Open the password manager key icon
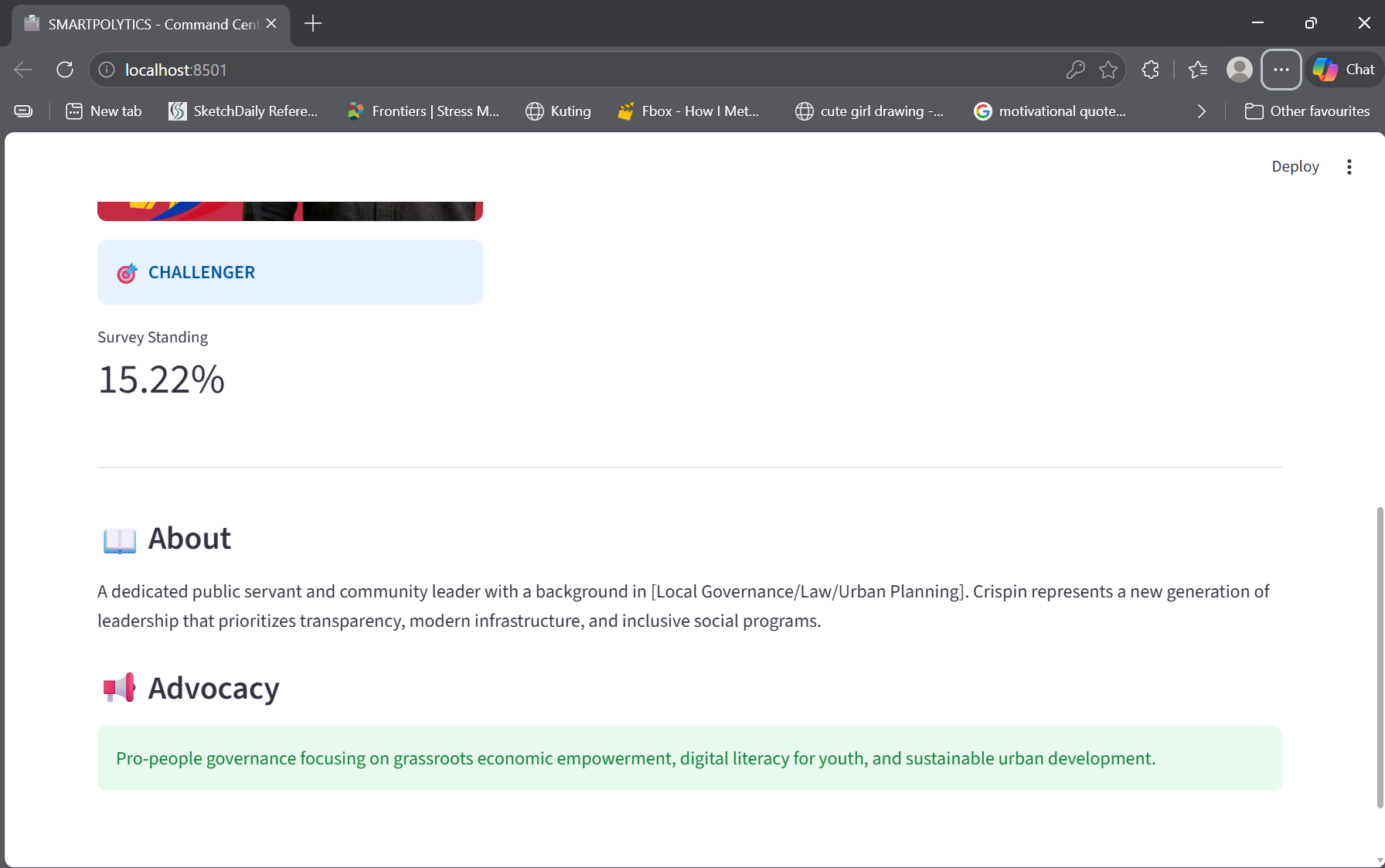The image size is (1385, 868). click(x=1075, y=70)
